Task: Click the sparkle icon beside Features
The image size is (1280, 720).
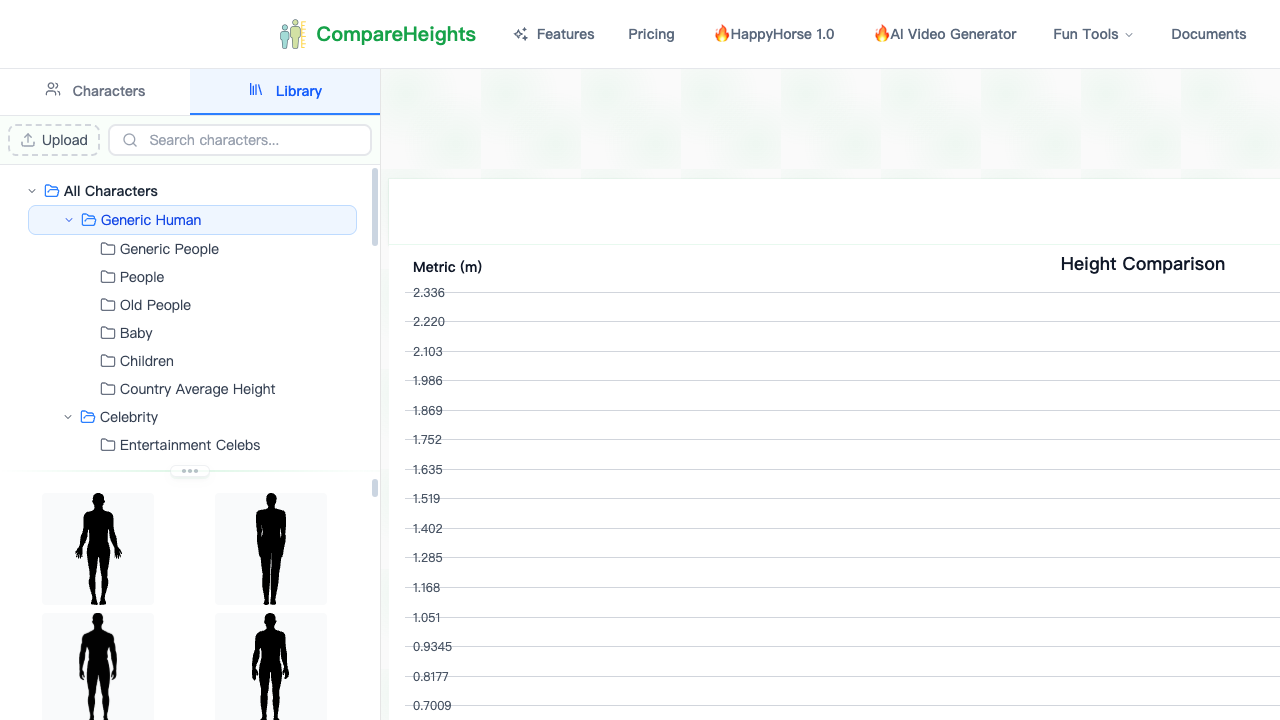Action: coord(520,34)
